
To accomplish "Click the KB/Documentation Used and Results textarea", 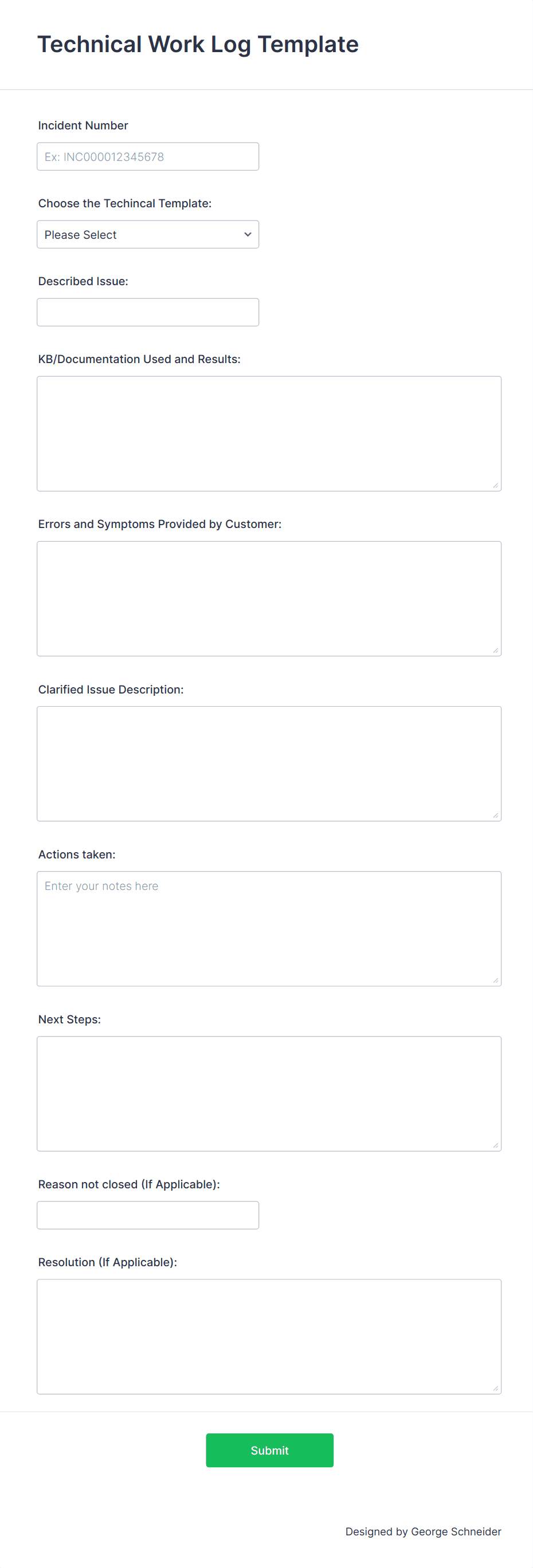I will click(x=269, y=432).
